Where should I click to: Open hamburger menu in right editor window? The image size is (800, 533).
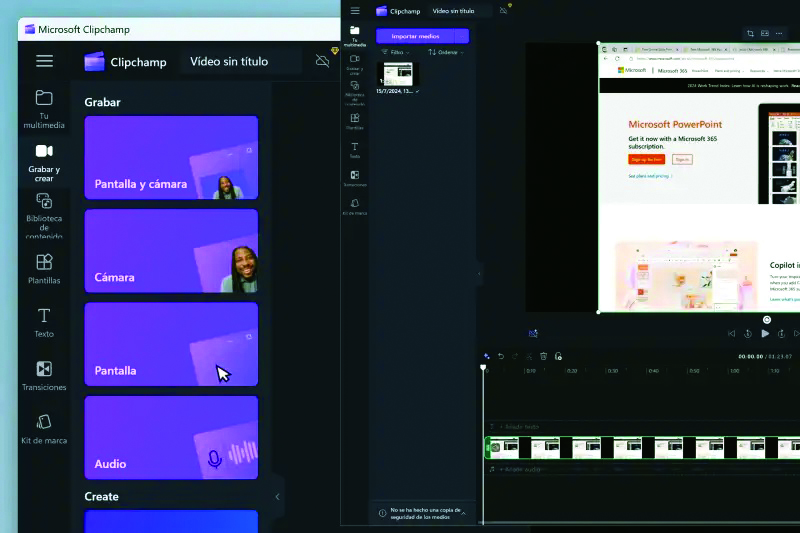(355, 11)
